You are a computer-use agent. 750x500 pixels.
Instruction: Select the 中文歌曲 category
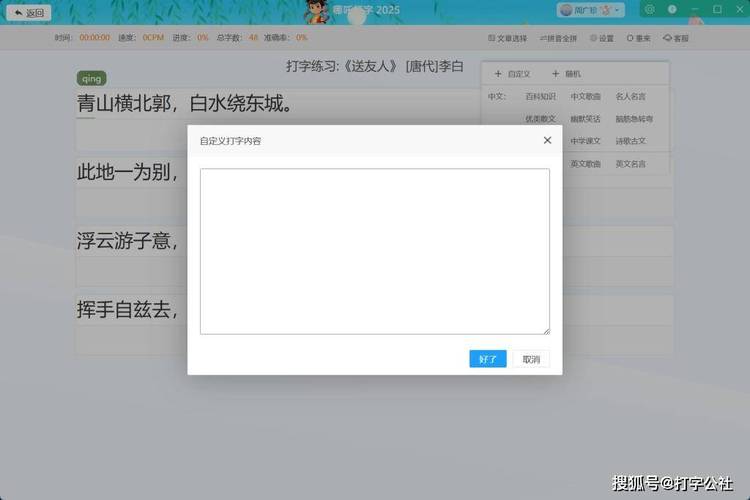[x=585, y=97]
